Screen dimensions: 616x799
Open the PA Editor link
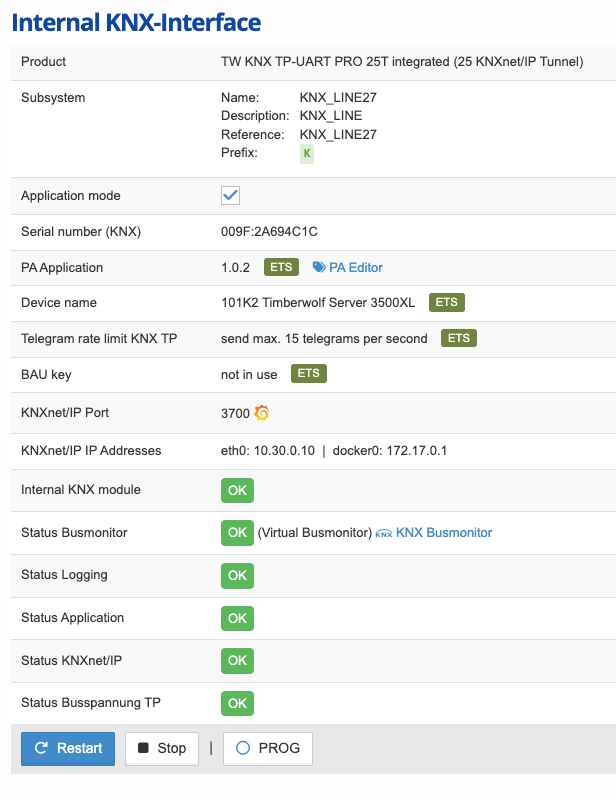click(x=356, y=268)
